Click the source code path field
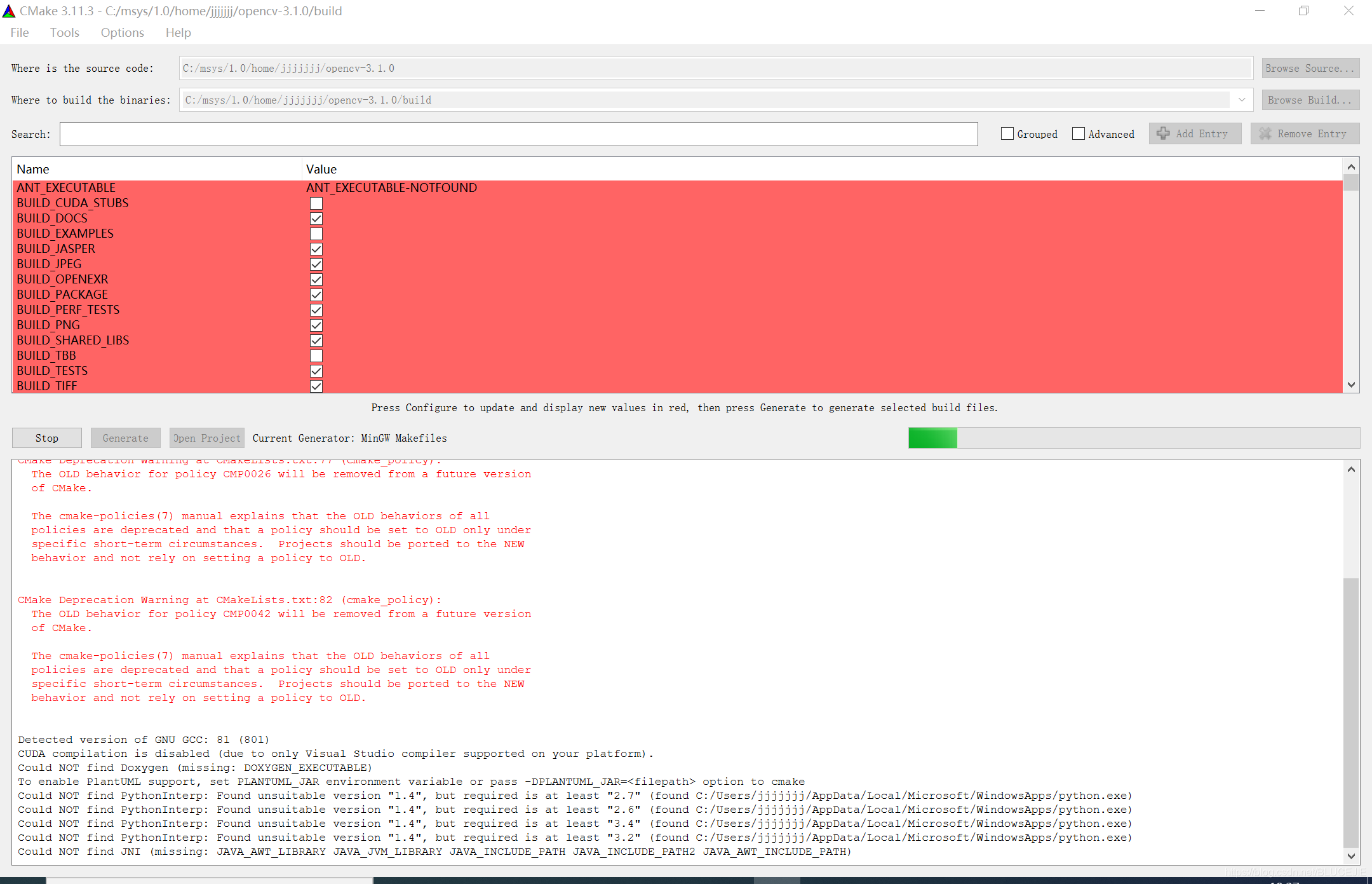Image resolution: width=1372 pixels, height=884 pixels. [x=716, y=68]
